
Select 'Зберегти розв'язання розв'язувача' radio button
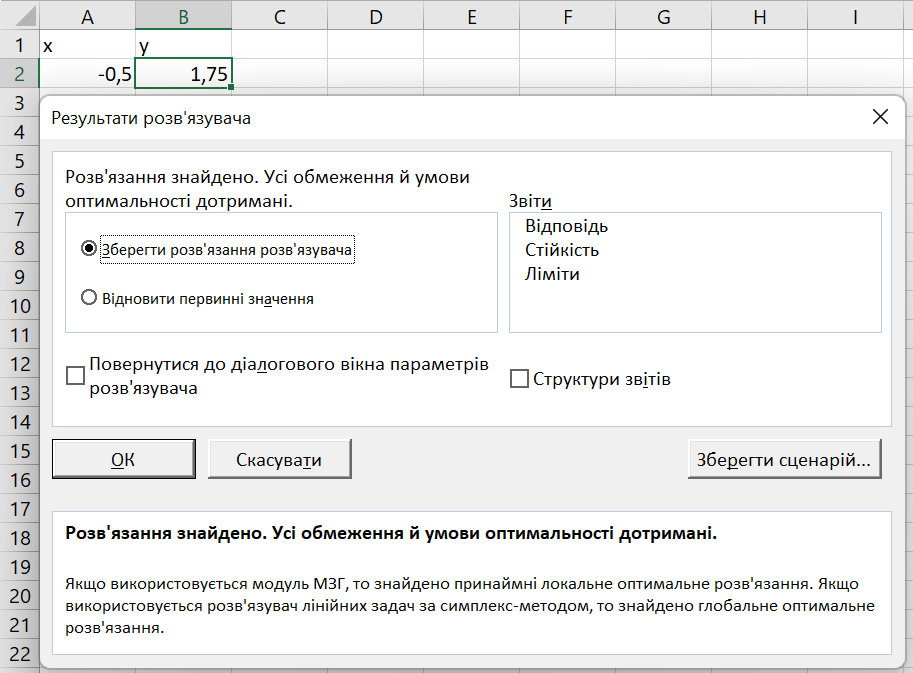[89, 249]
